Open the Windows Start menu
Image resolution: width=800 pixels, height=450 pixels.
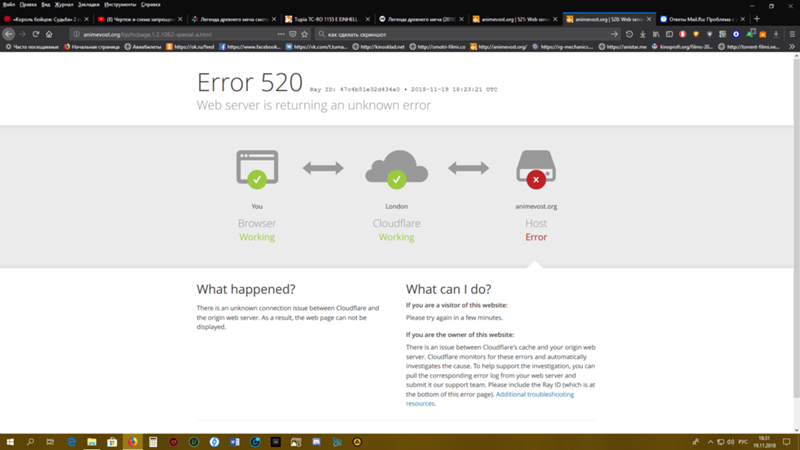click(x=10, y=442)
